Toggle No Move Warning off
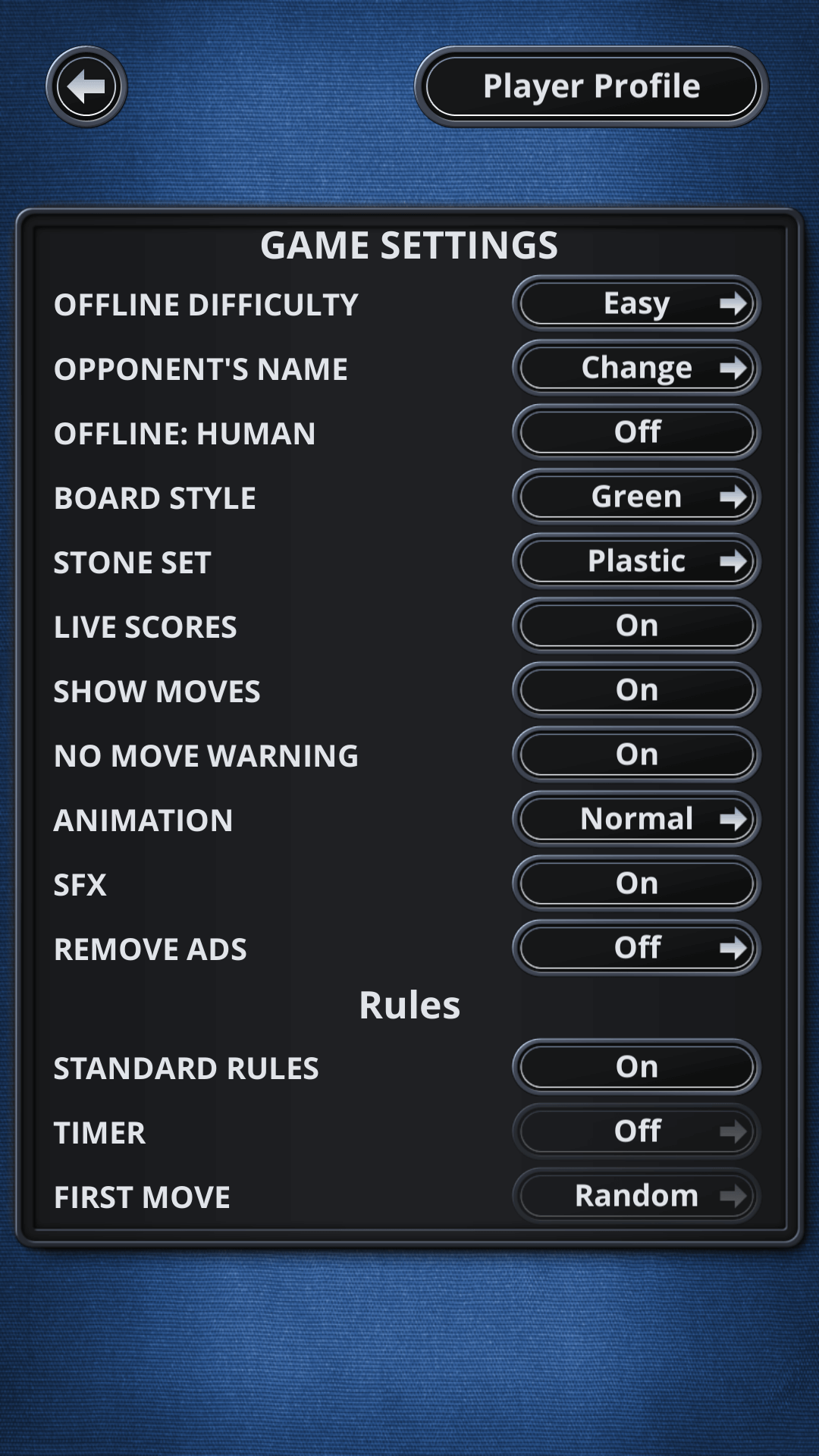 click(636, 755)
